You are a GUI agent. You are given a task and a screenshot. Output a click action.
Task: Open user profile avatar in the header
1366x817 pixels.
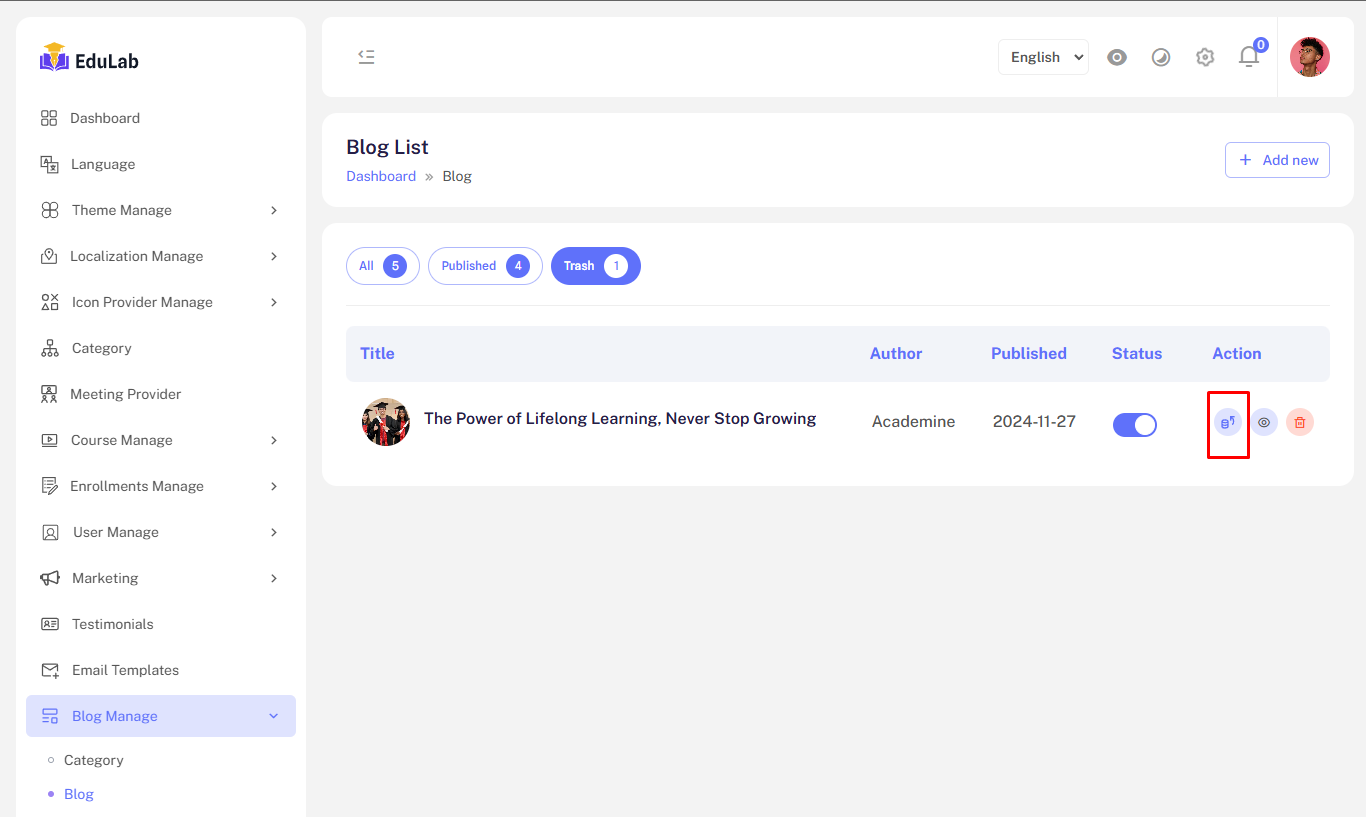[x=1309, y=57]
